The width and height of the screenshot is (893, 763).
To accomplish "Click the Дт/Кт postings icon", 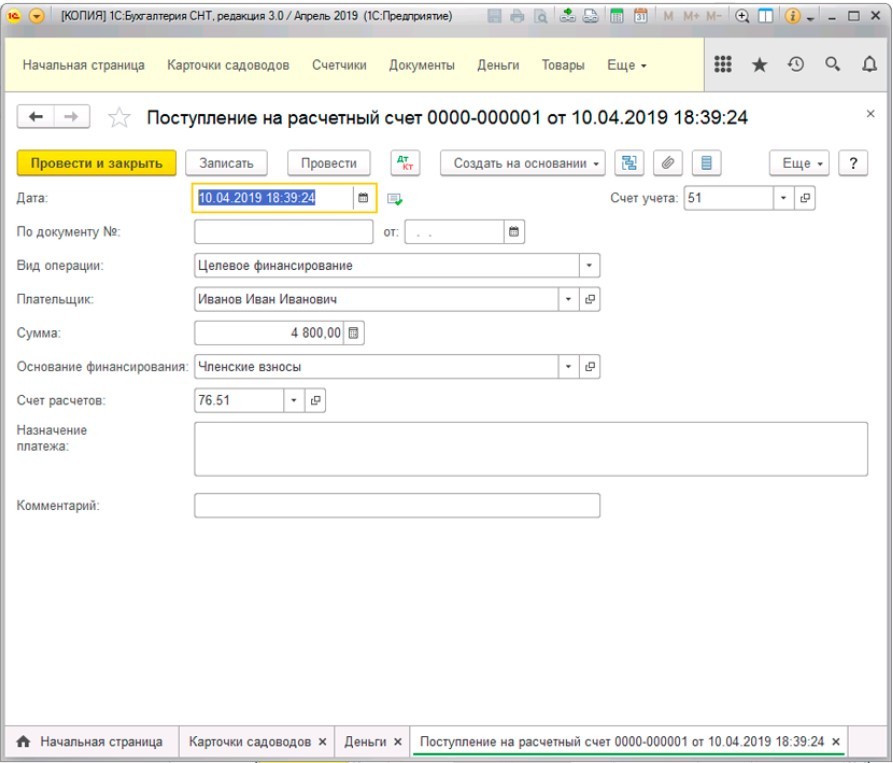I will coord(406,163).
